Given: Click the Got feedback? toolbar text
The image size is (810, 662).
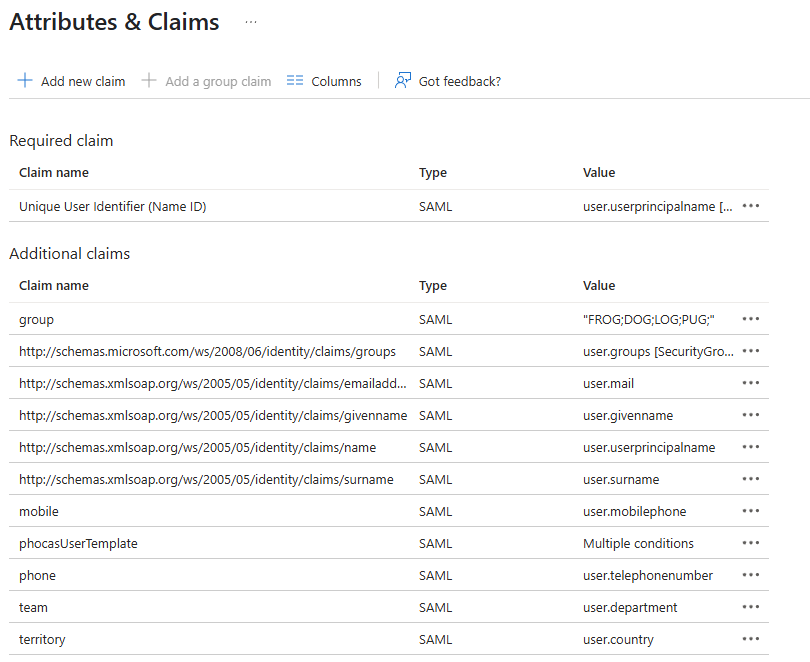Looking at the screenshot, I should pos(460,82).
